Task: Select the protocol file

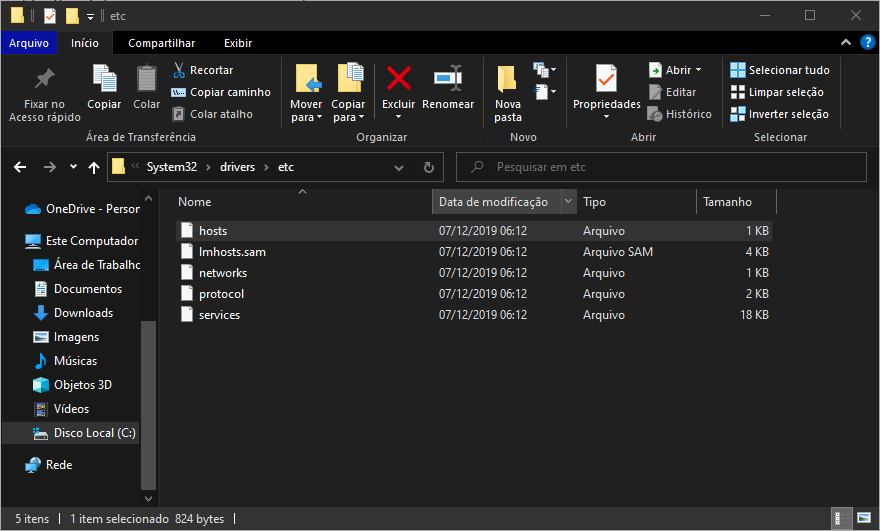Action: (474, 294)
